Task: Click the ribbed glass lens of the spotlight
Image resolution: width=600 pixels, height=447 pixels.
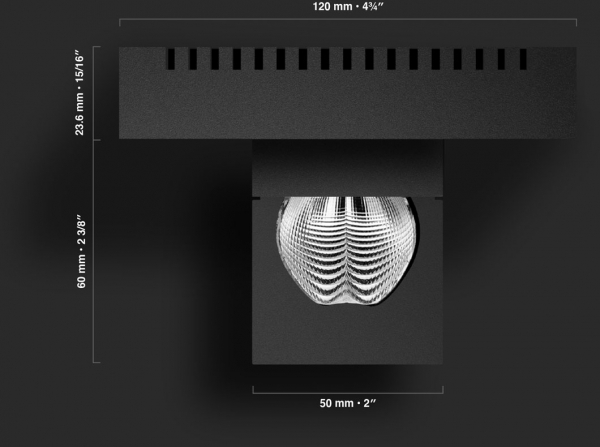Action: pos(347,251)
